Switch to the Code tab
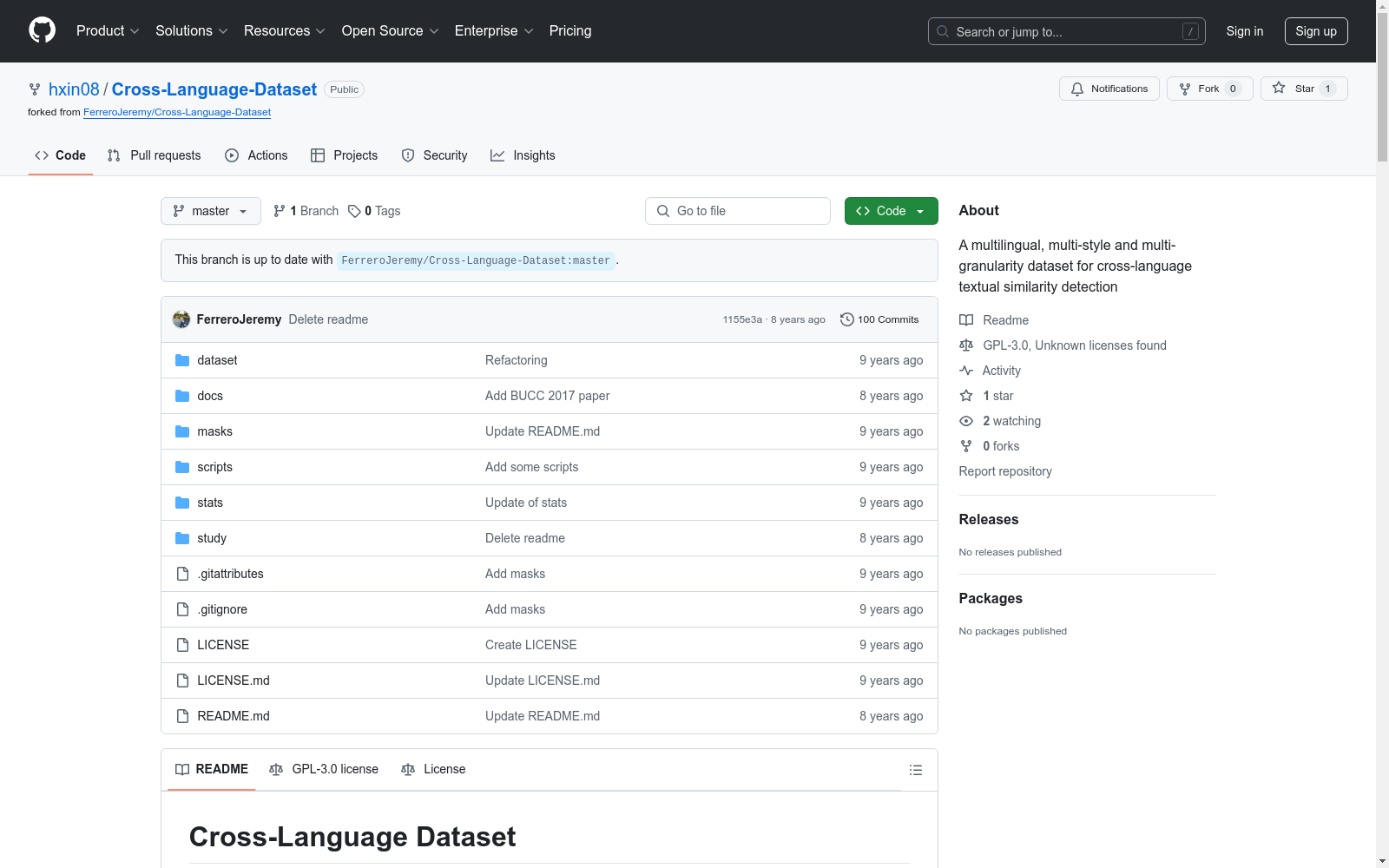Screen dimensions: 1389x868 61,155
